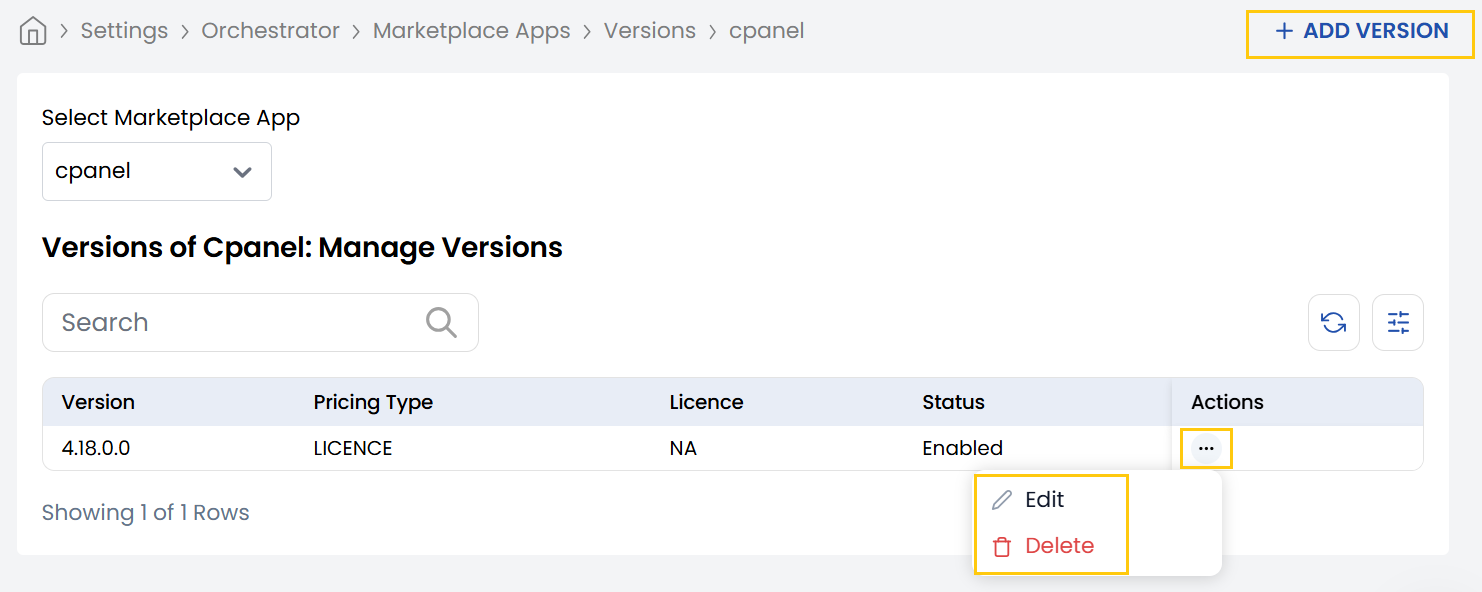Go to the Marketplace Apps breadcrumb
The height and width of the screenshot is (592, 1482).
471,31
